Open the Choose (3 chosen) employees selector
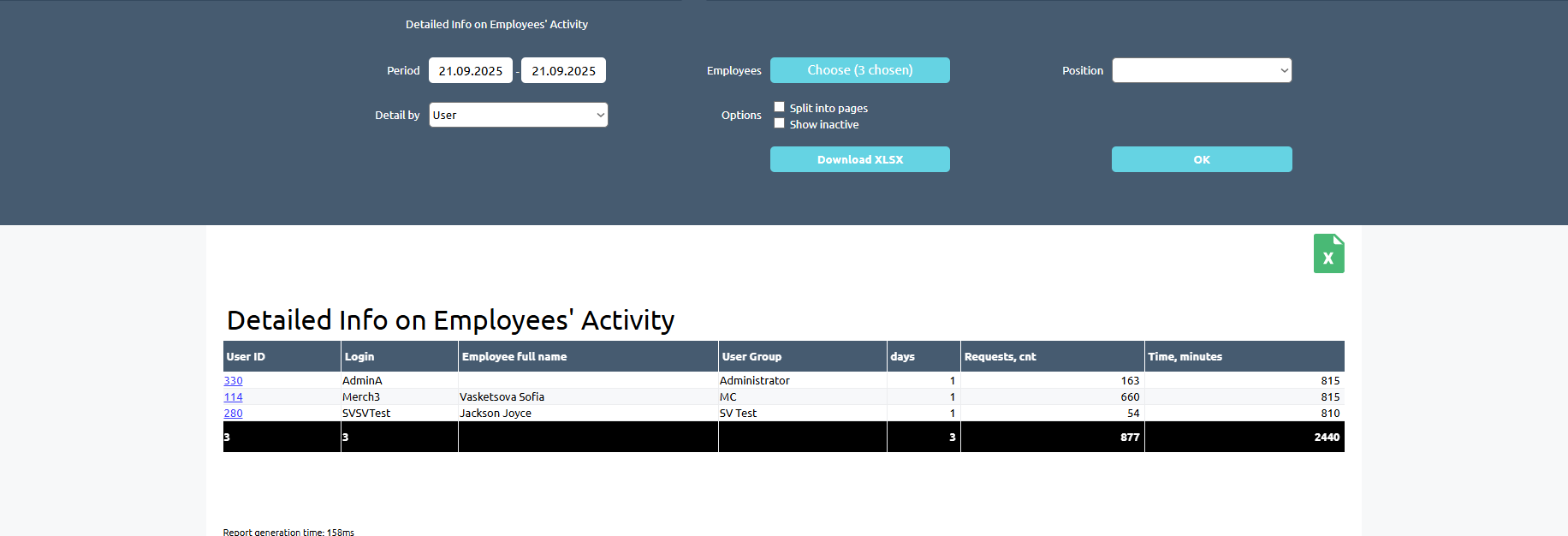 tap(859, 70)
